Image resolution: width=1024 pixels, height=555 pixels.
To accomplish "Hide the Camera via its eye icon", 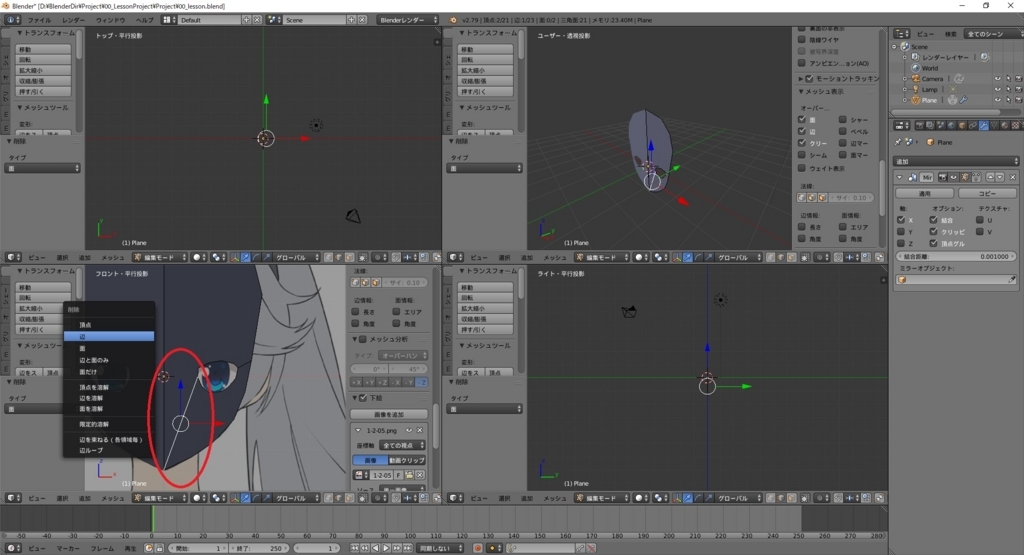I will pyautogui.click(x=997, y=79).
